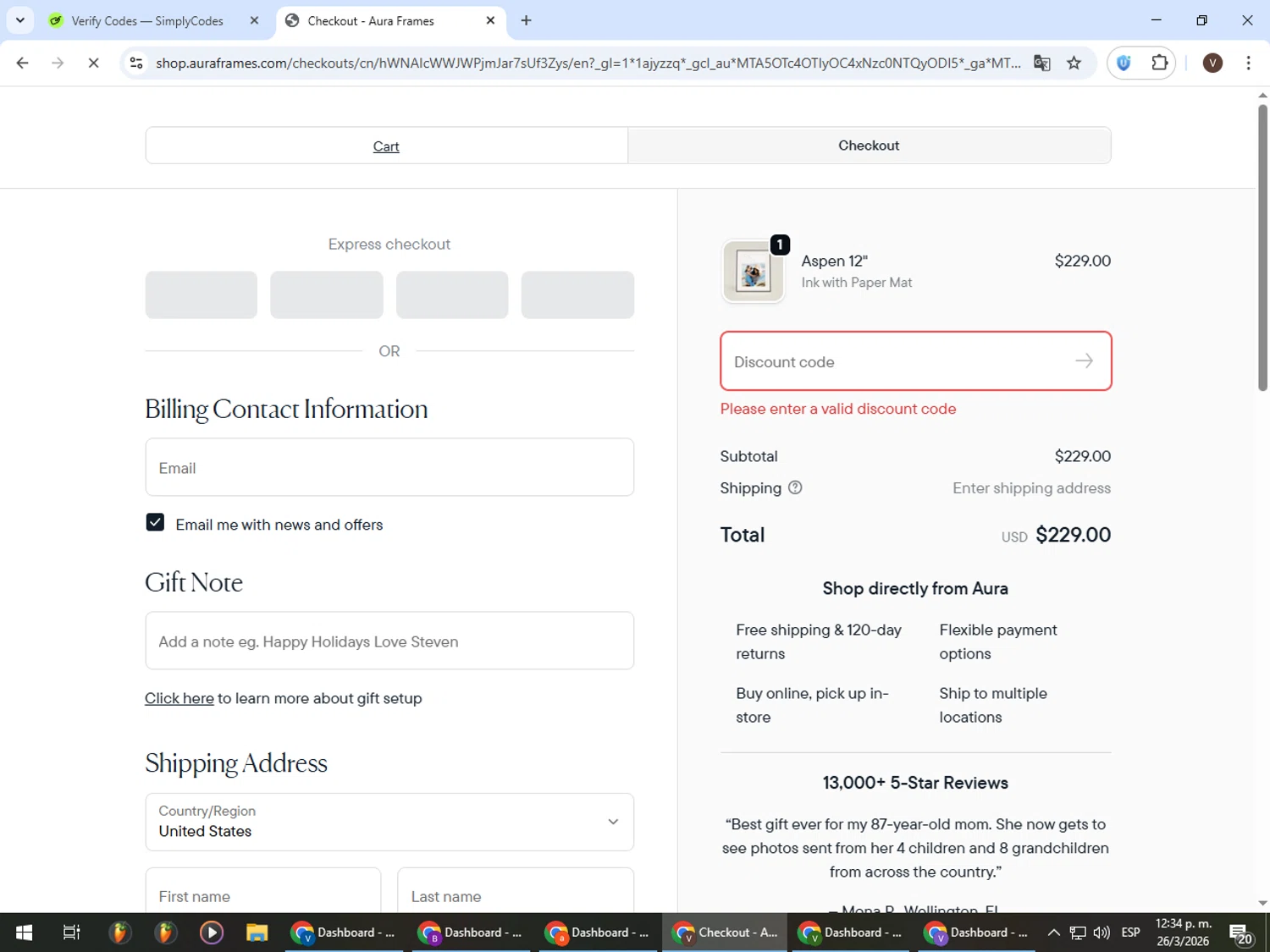Stop loading the current page
Screen dimensions: 1270x952
93,63
